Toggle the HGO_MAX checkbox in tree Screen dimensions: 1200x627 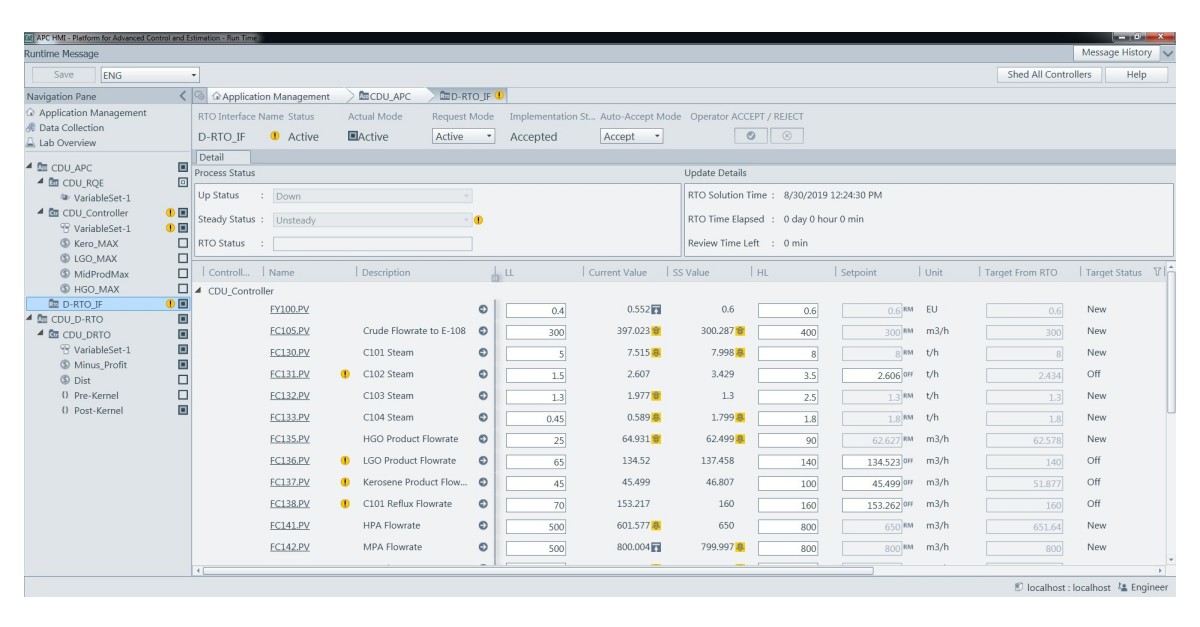pyautogui.click(x=182, y=288)
